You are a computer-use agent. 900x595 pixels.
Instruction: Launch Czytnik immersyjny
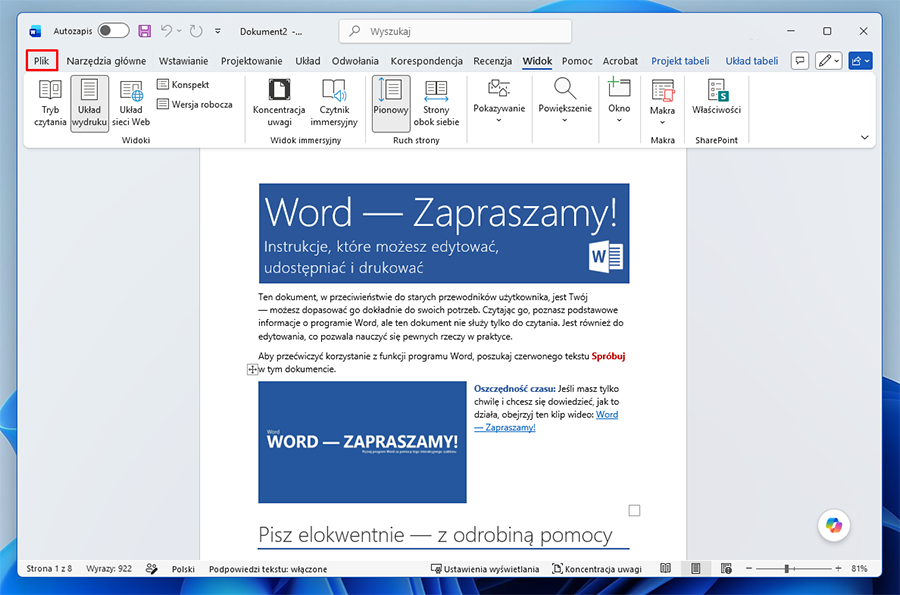coord(334,104)
